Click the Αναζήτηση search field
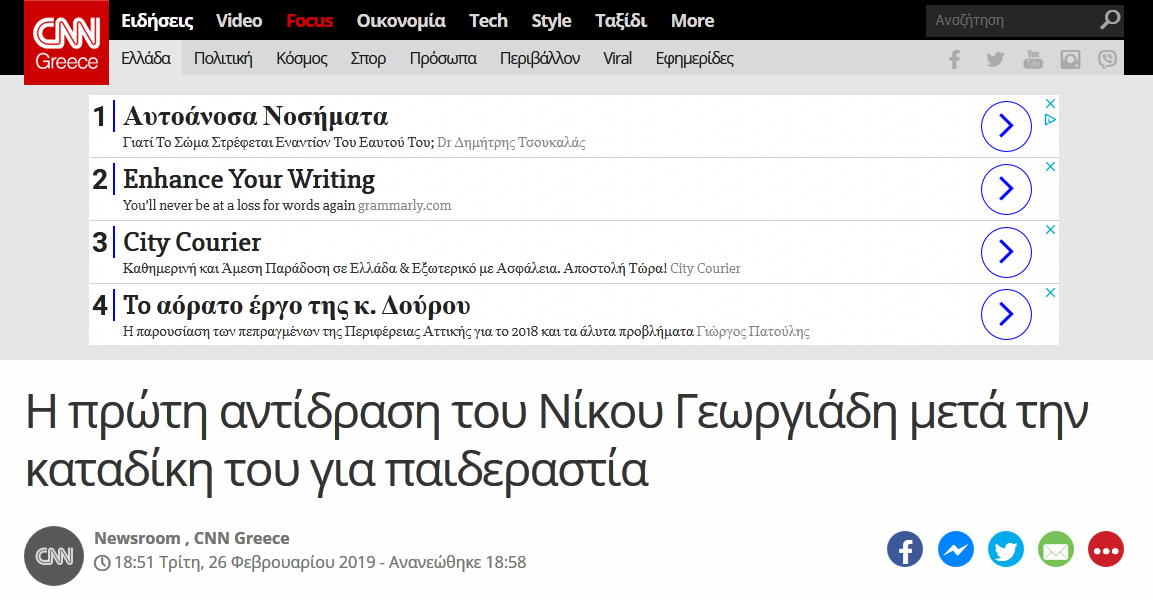Viewport: 1153px width, 600px height. coord(1015,20)
